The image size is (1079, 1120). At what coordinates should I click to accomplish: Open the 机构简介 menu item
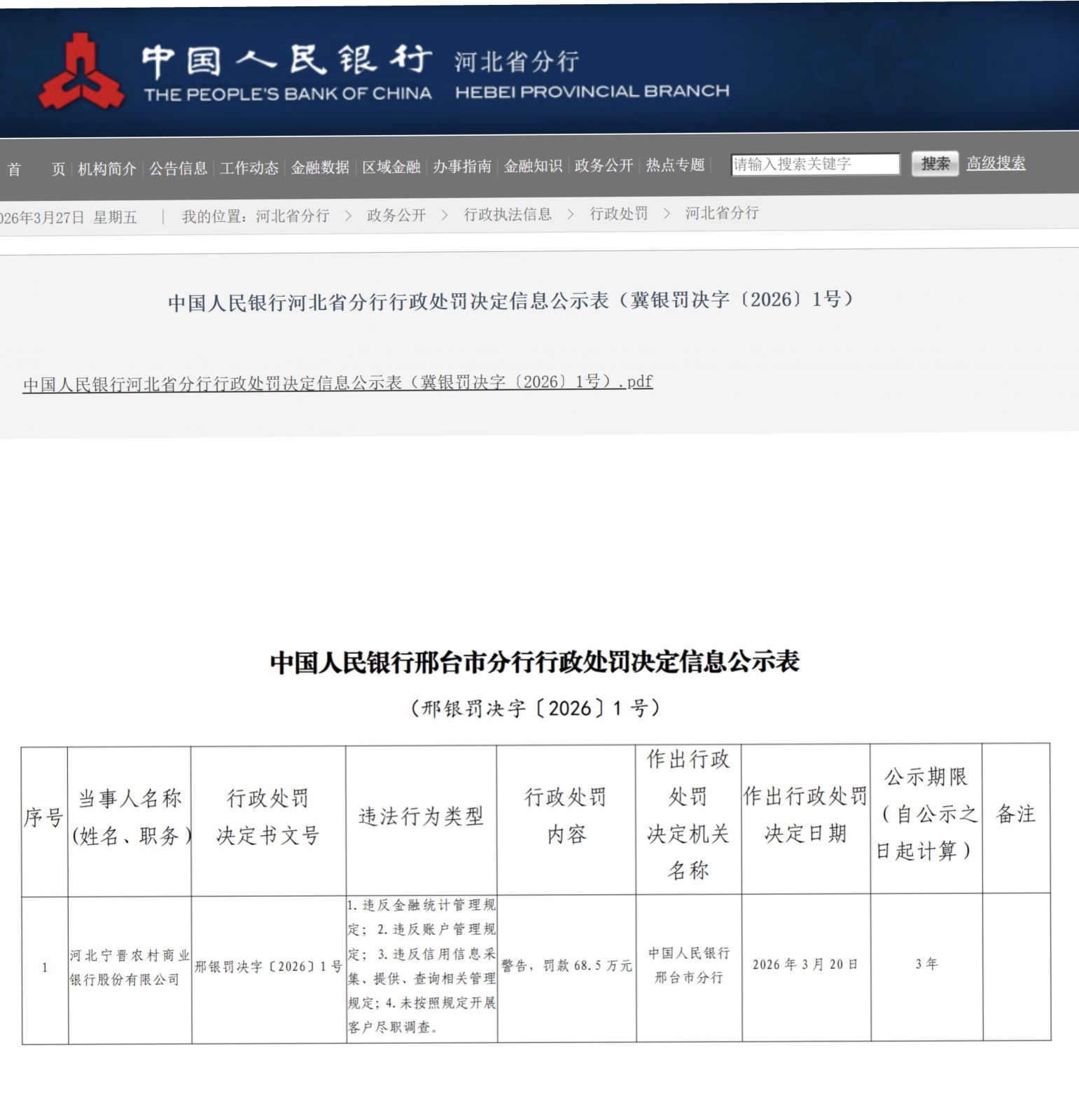pyautogui.click(x=107, y=169)
